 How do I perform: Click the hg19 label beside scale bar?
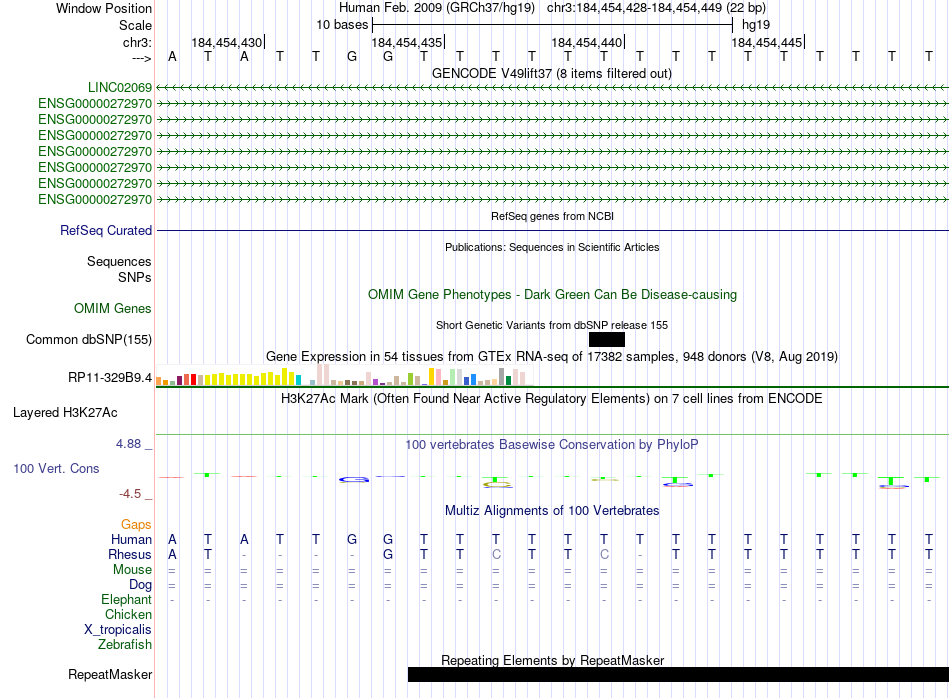[756, 25]
